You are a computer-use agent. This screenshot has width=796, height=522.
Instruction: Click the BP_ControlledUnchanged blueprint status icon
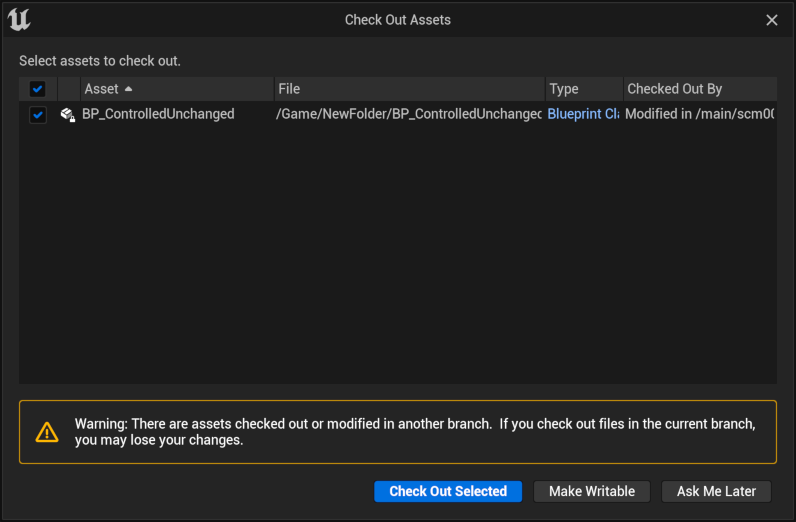[68, 115]
